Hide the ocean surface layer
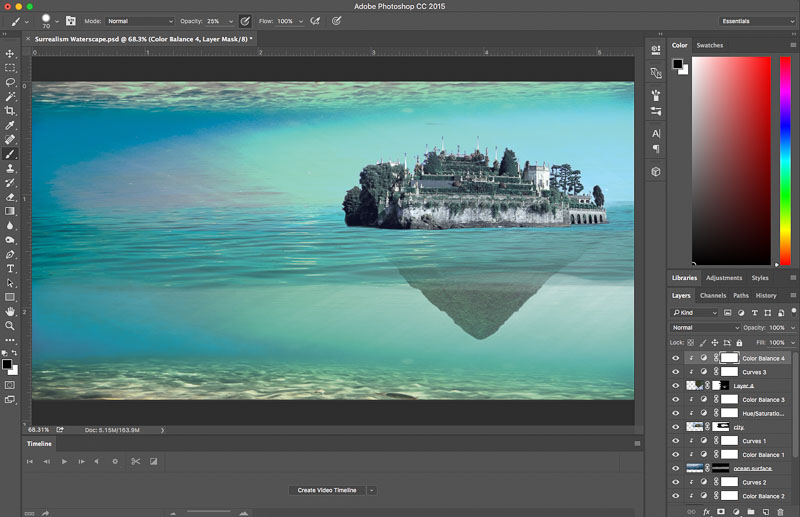This screenshot has width=800, height=517. [676, 469]
